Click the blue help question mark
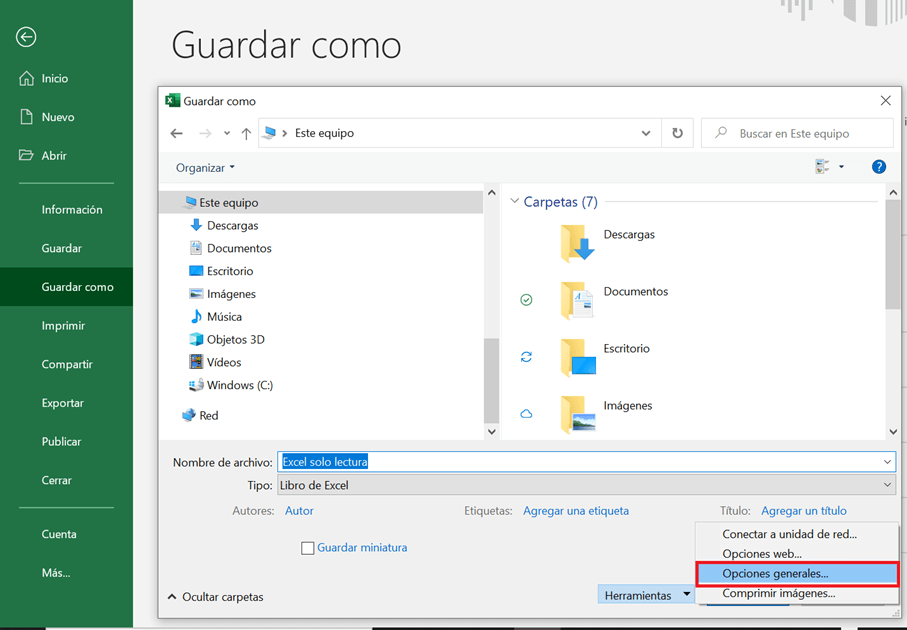 [x=879, y=166]
